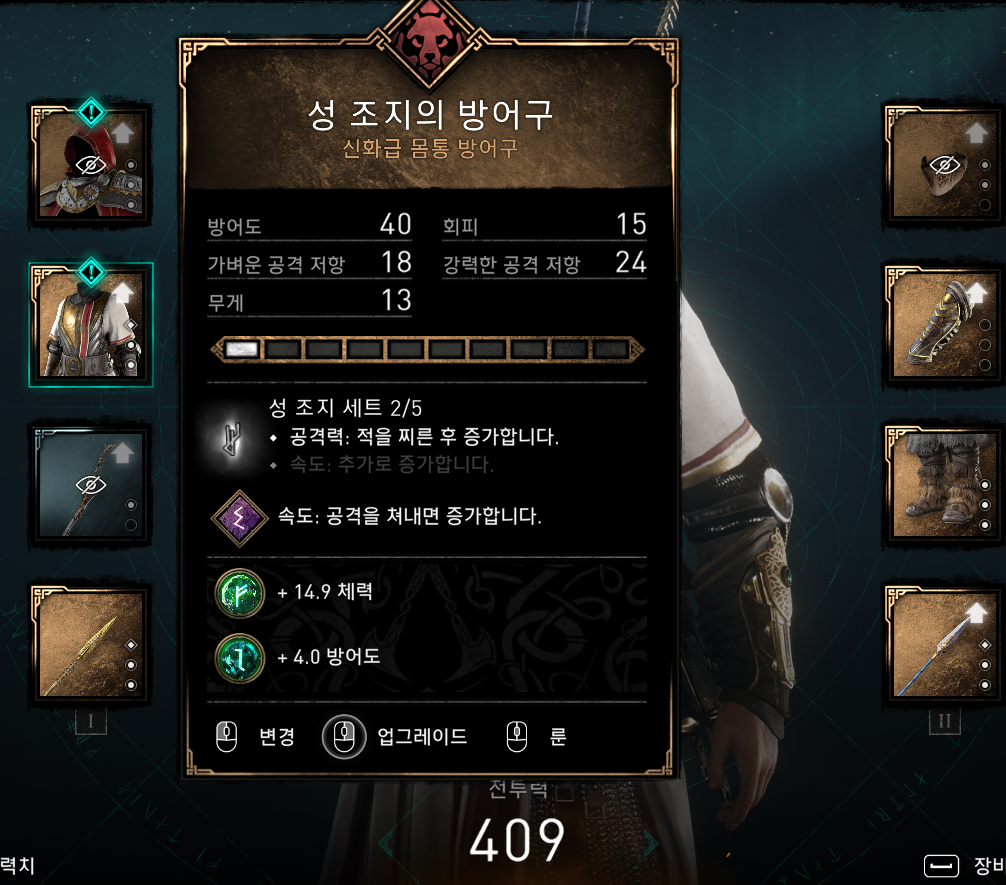Toggle the eye icon on bow slot
The height and width of the screenshot is (885, 1006).
90,485
